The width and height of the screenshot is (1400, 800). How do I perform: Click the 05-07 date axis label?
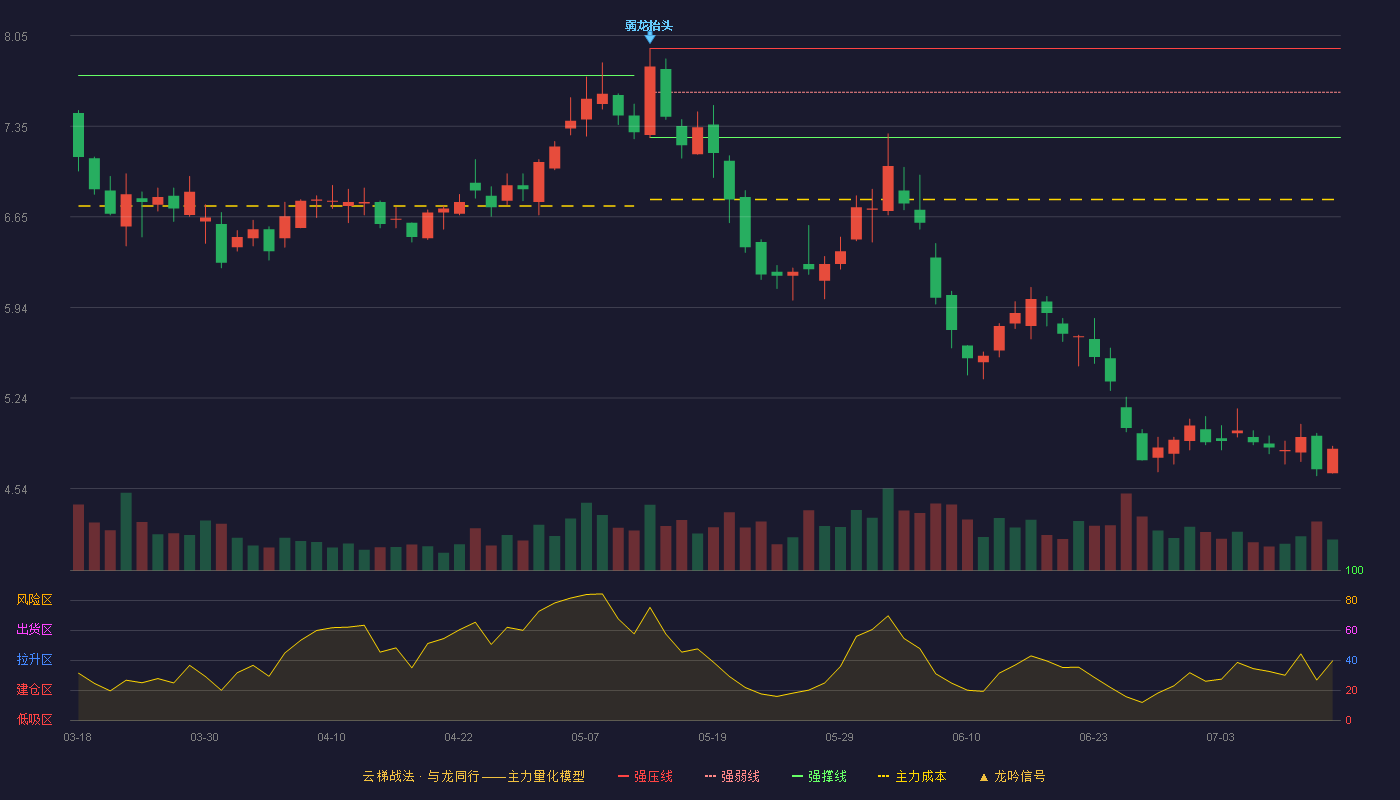pos(585,737)
